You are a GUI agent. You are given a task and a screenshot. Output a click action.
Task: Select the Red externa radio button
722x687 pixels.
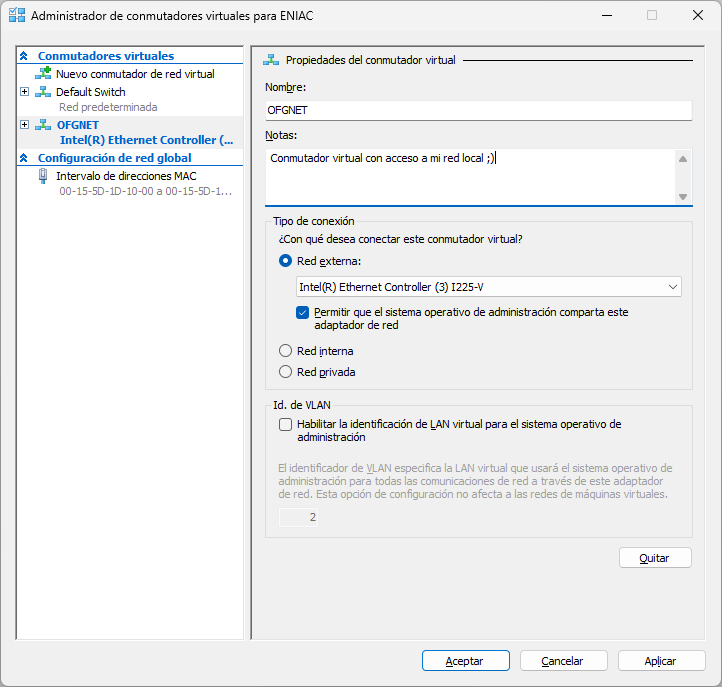[x=285, y=261]
